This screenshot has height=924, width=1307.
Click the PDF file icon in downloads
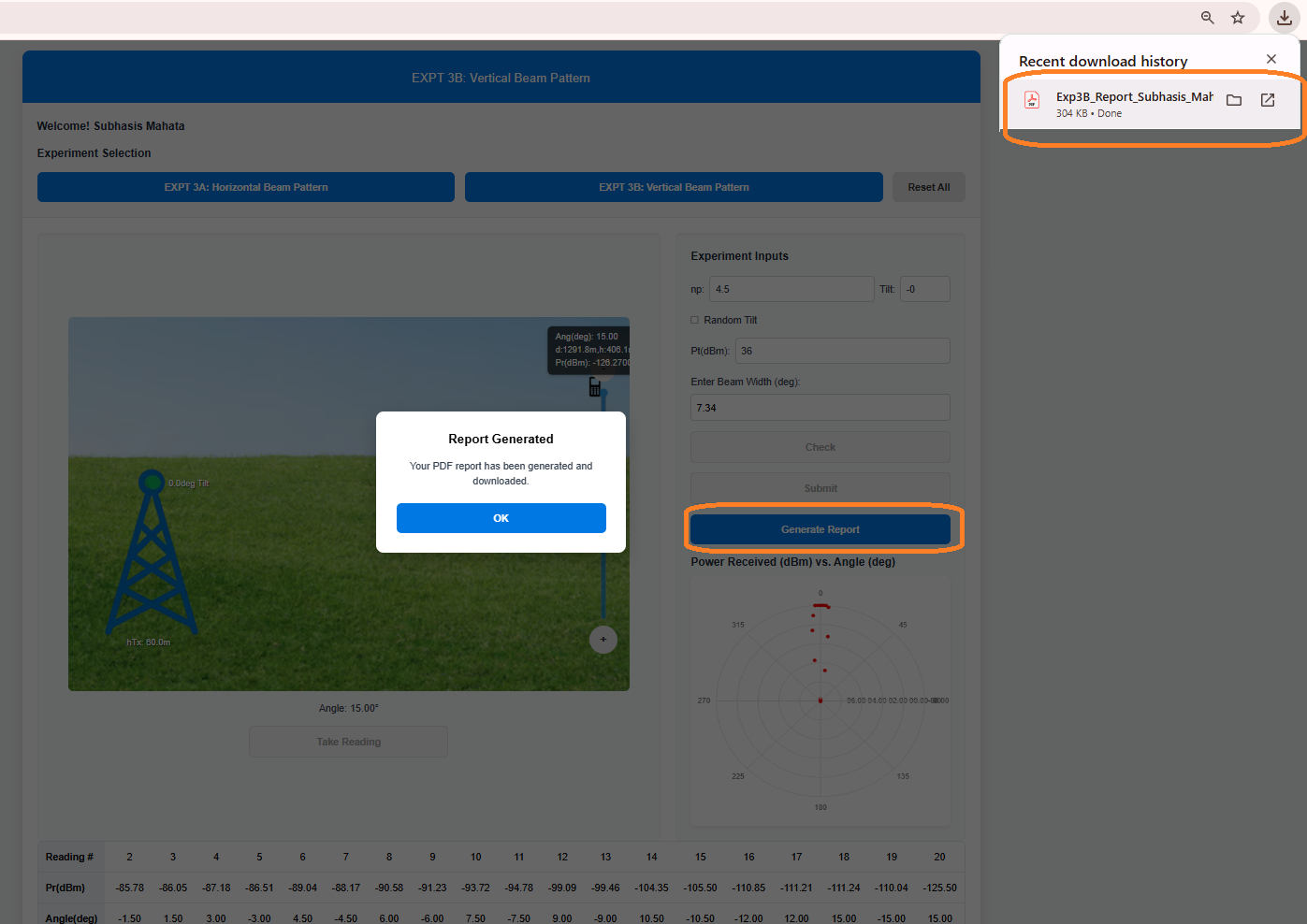1032,101
